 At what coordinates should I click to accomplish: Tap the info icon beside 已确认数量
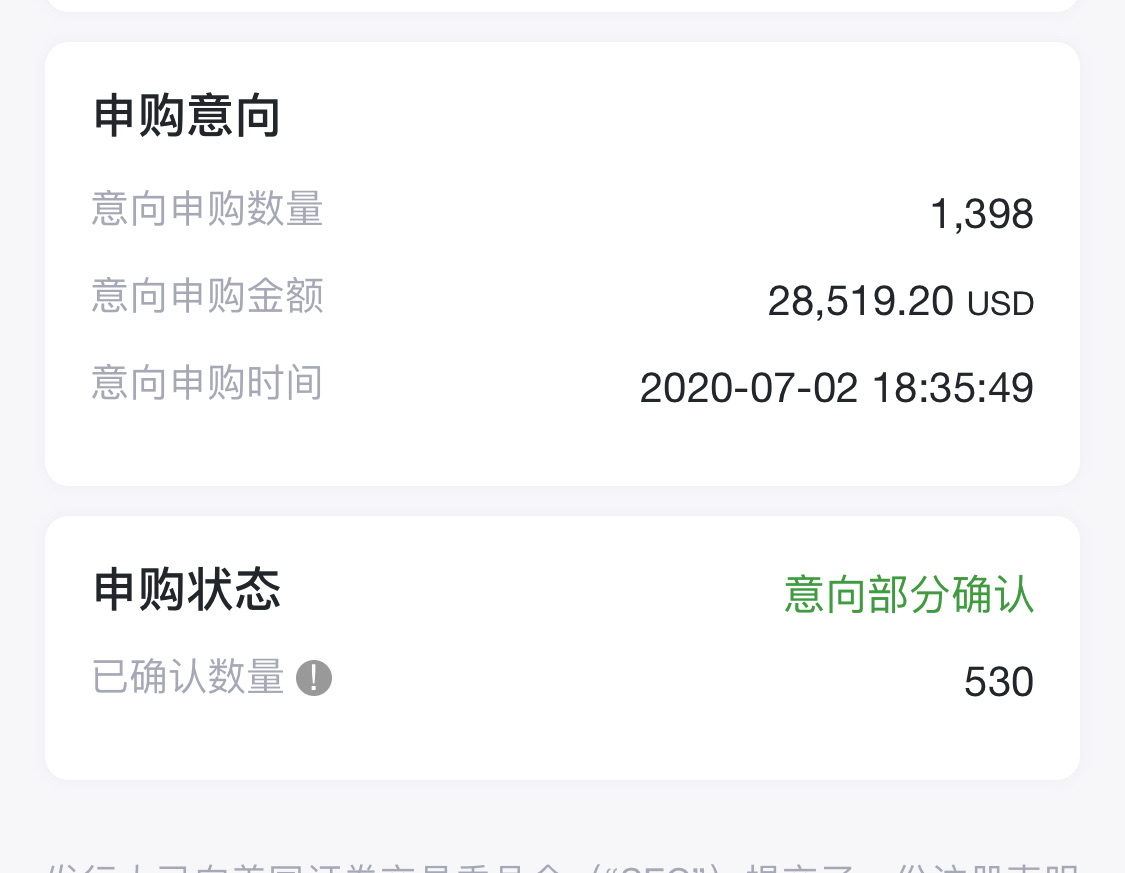[314, 679]
